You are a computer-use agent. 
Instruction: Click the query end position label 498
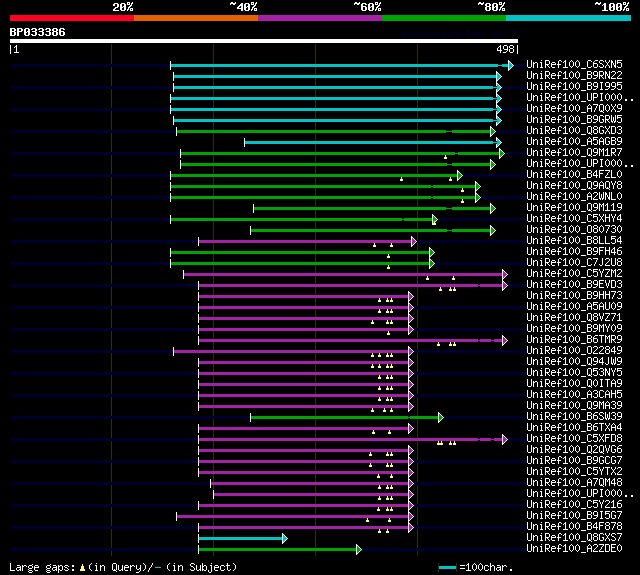(505, 49)
